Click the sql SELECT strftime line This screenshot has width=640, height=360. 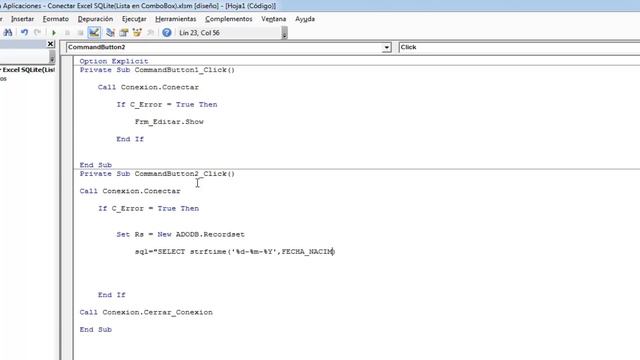[x=235, y=252]
